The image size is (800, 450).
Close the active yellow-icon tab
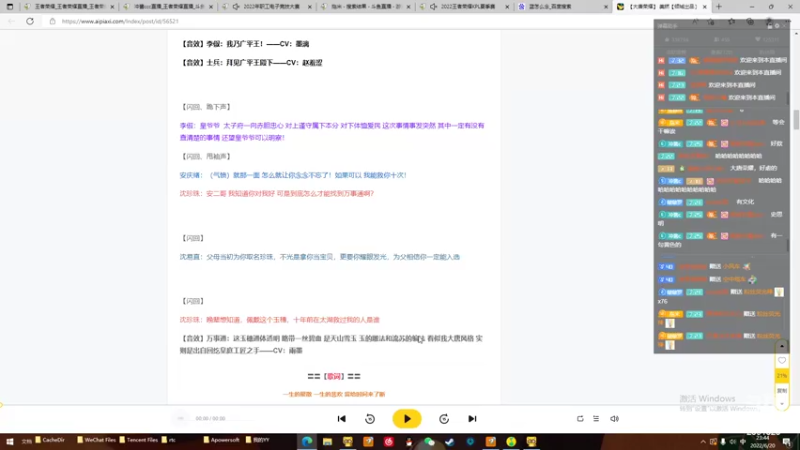[x=705, y=7]
